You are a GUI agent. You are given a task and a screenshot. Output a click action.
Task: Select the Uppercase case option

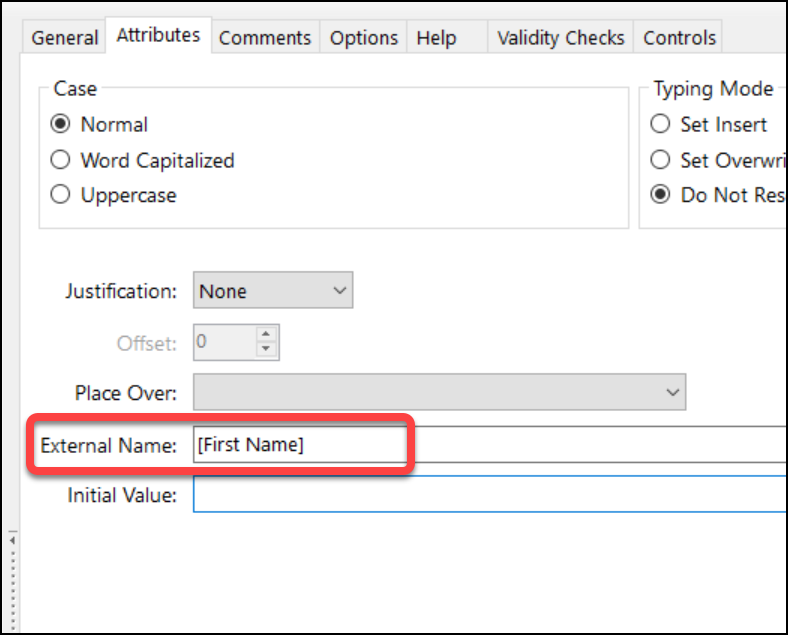click(61, 195)
